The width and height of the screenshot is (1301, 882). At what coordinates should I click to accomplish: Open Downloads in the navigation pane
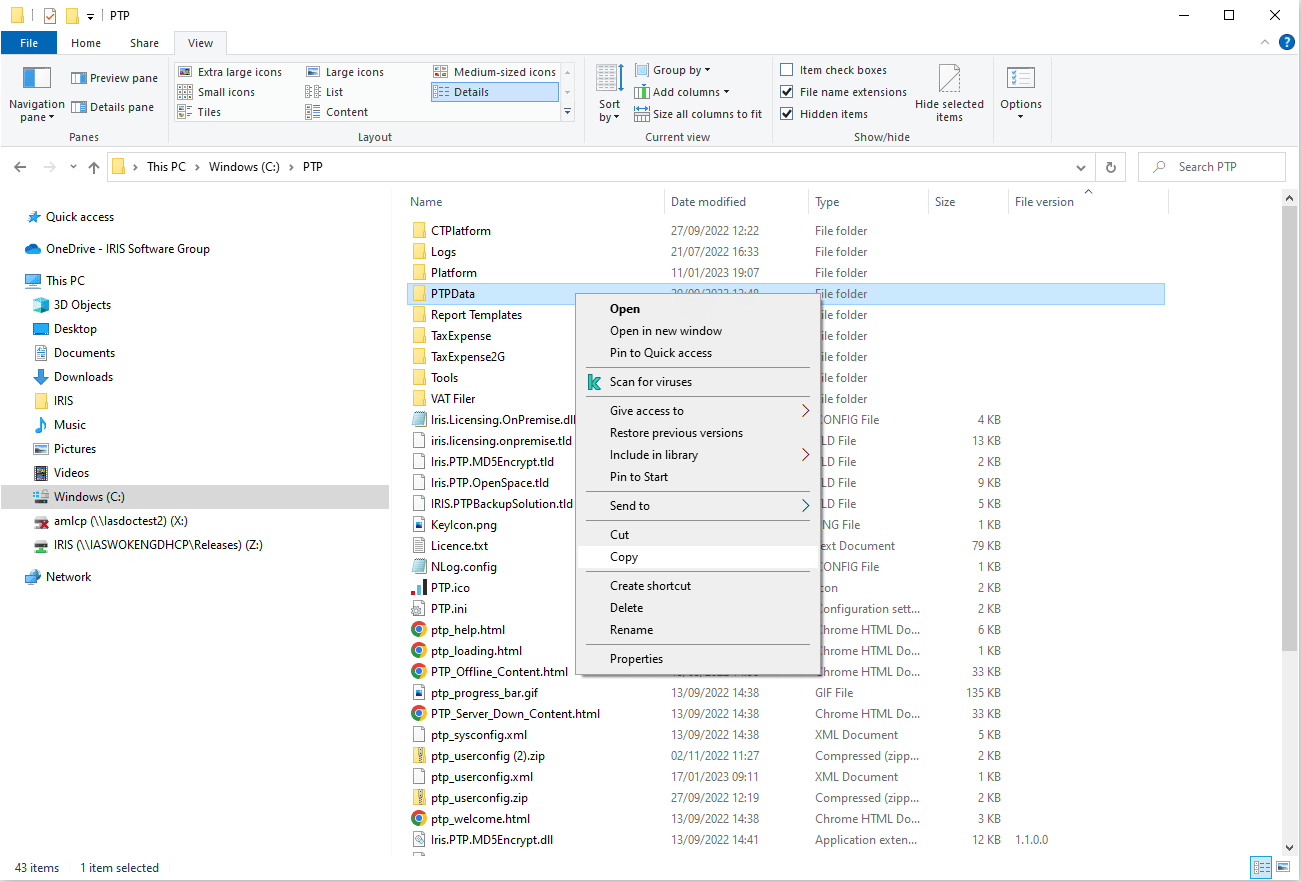83,377
